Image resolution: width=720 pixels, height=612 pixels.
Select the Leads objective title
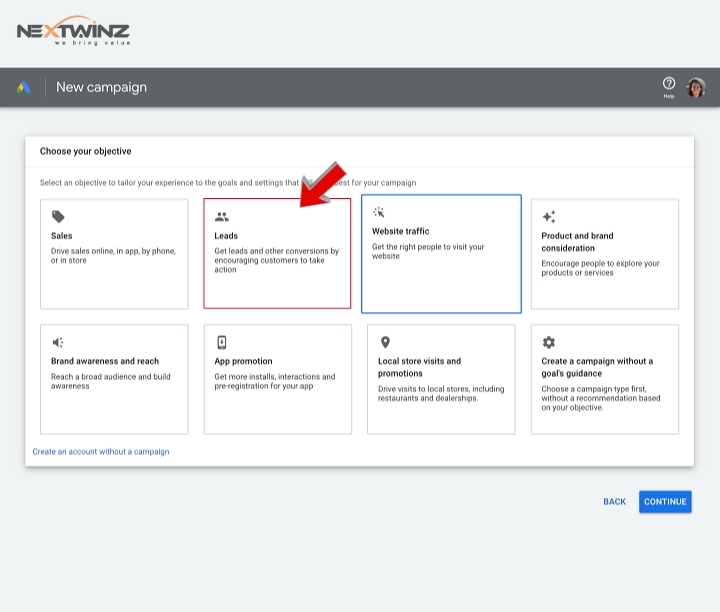click(226, 236)
